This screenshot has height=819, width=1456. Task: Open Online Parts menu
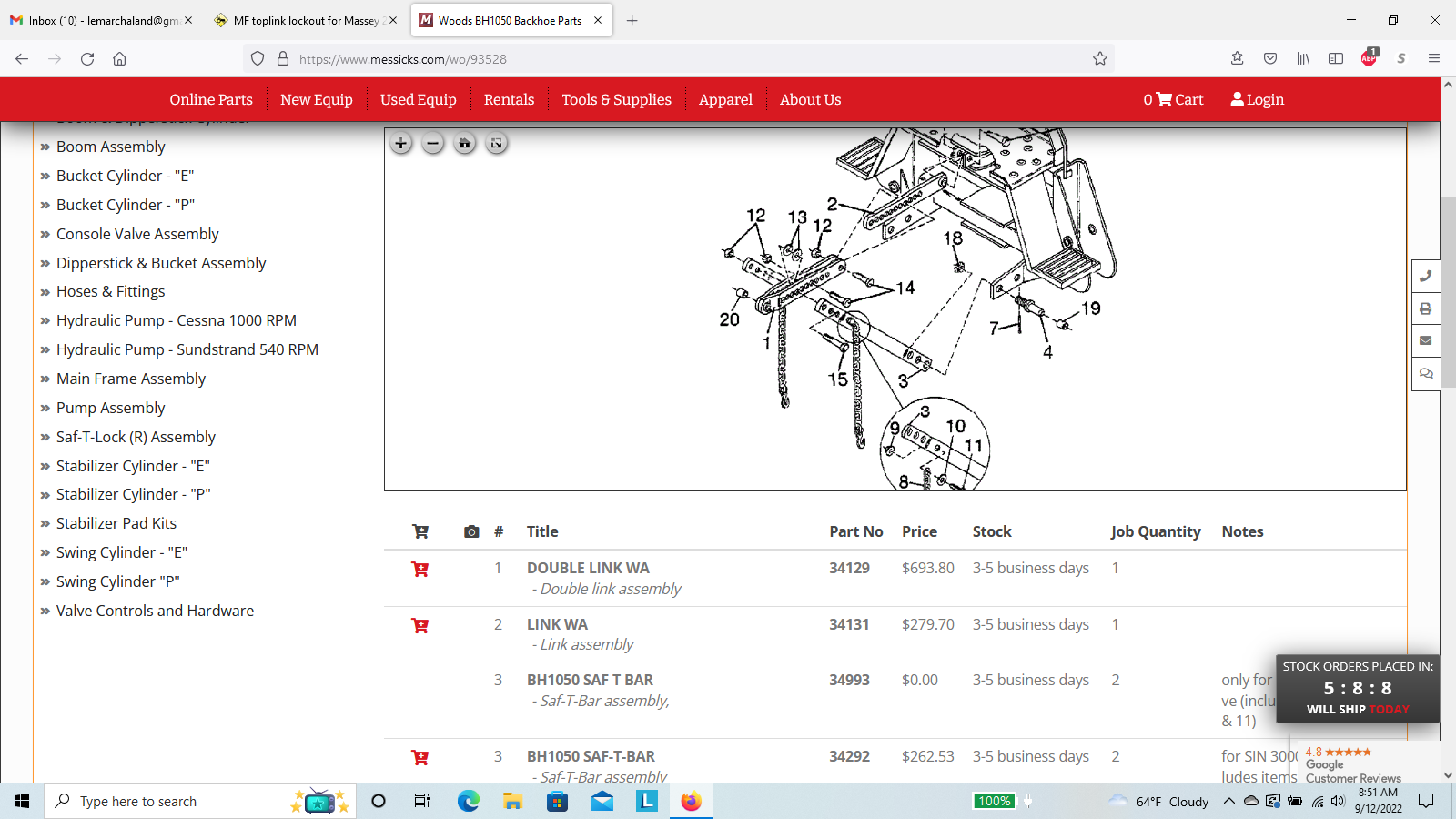tap(211, 99)
